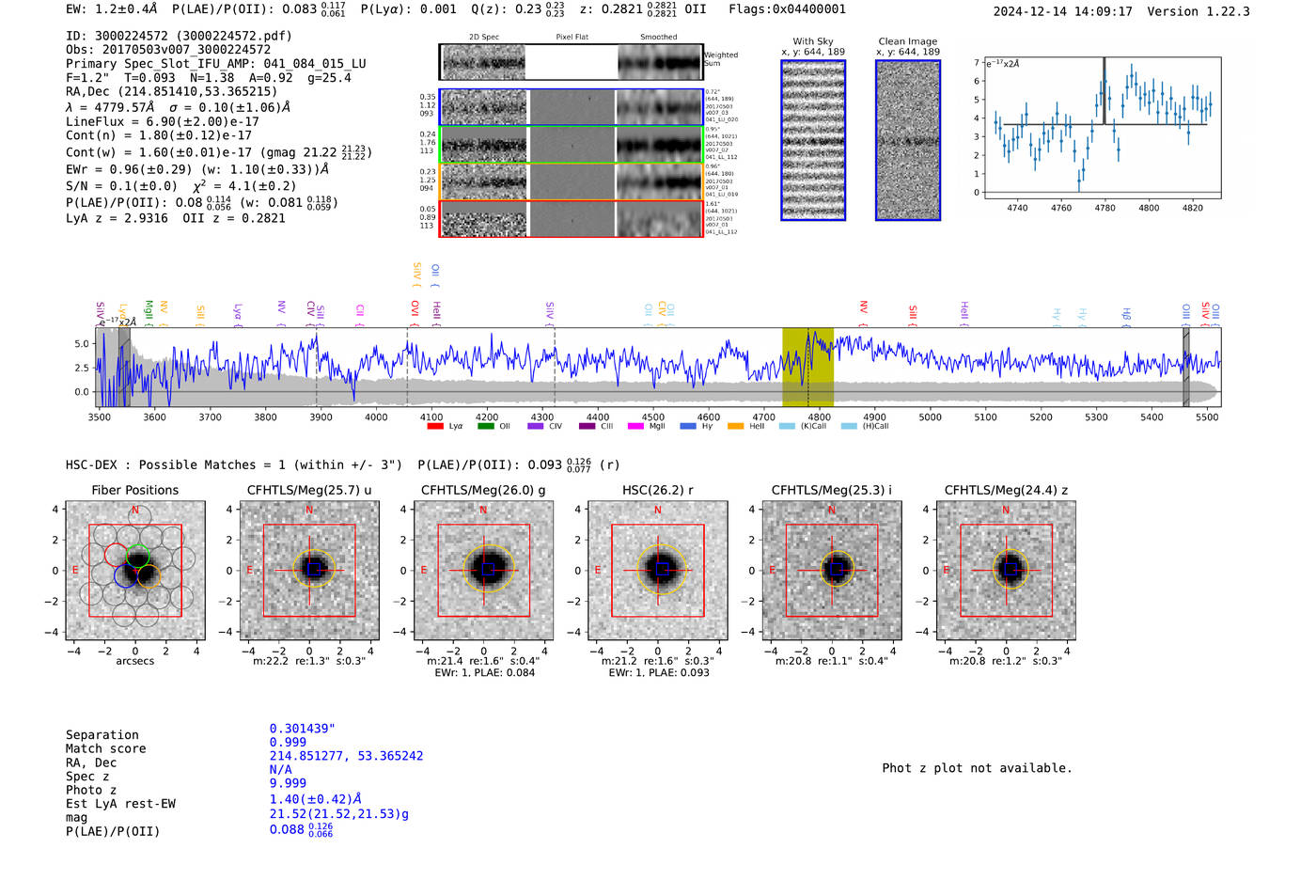Click the Lyα red legend swatch
This screenshot has height=896, width=1316.
[x=434, y=426]
